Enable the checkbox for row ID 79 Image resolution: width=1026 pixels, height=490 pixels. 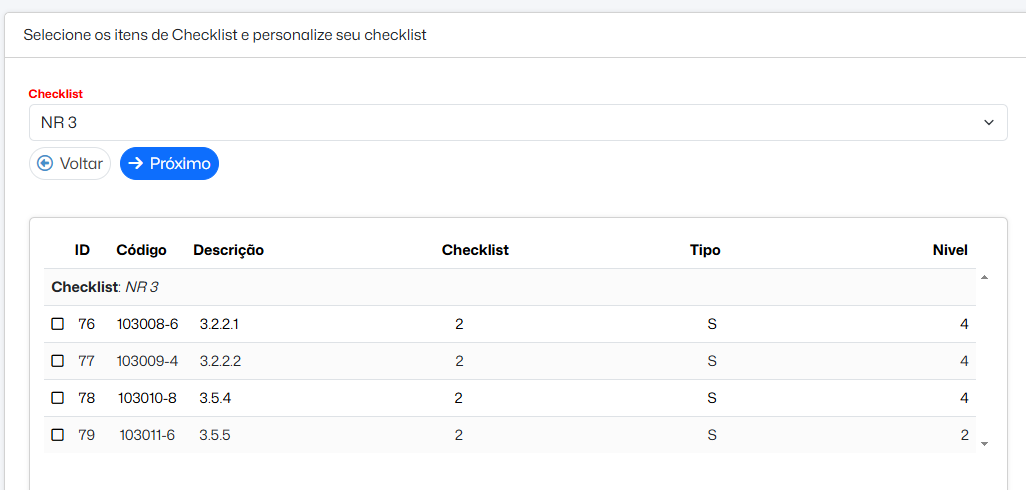pyautogui.click(x=58, y=435)
